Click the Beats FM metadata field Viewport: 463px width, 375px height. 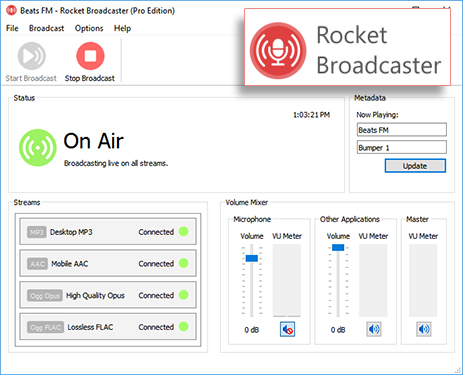pos(402,130)
